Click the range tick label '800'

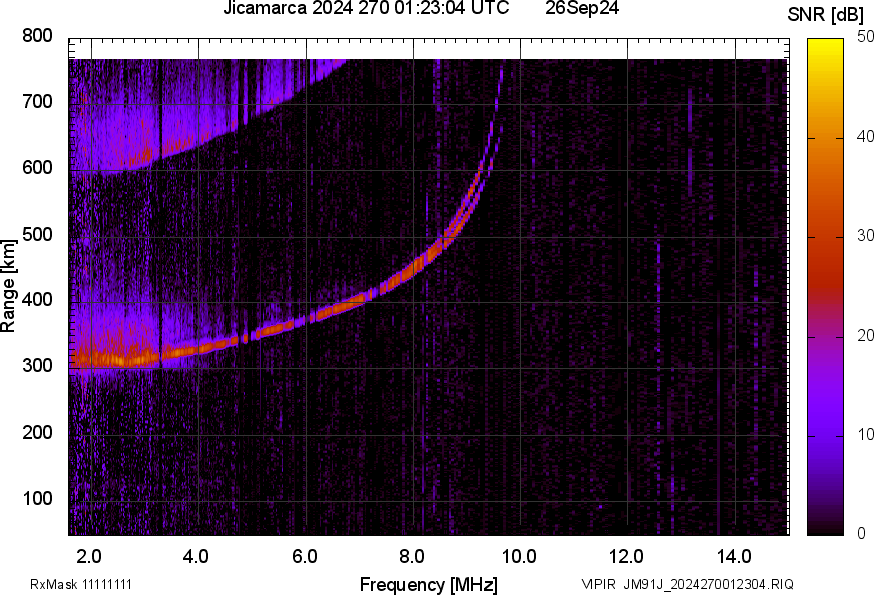tap(37, 36)
